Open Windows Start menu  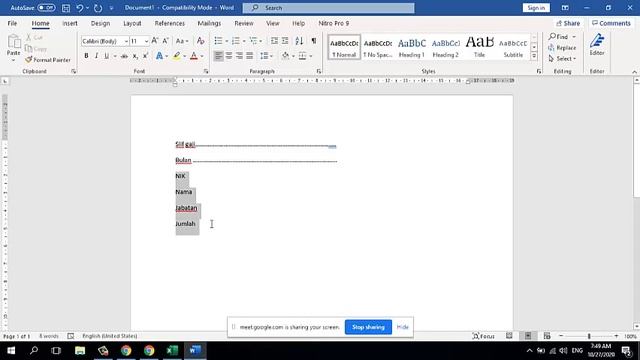click(11, 350)
